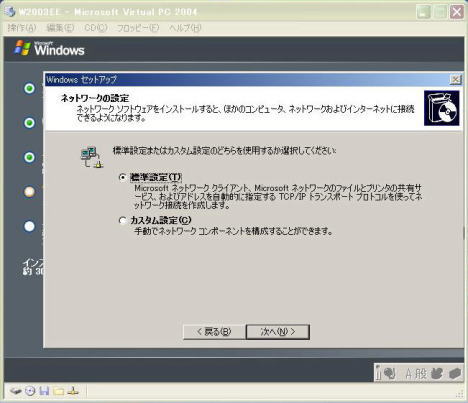Click the shared folder status icon
The width and height of the screenshot is (468, 403).
[x=58, y=391]
